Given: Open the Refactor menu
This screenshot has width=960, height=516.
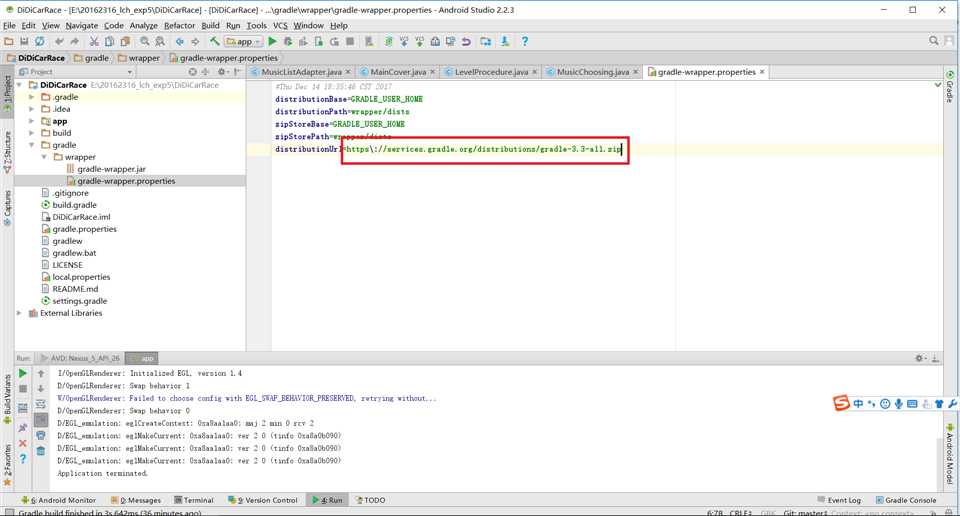Looking at the screenshot, I should click(179, 26).
